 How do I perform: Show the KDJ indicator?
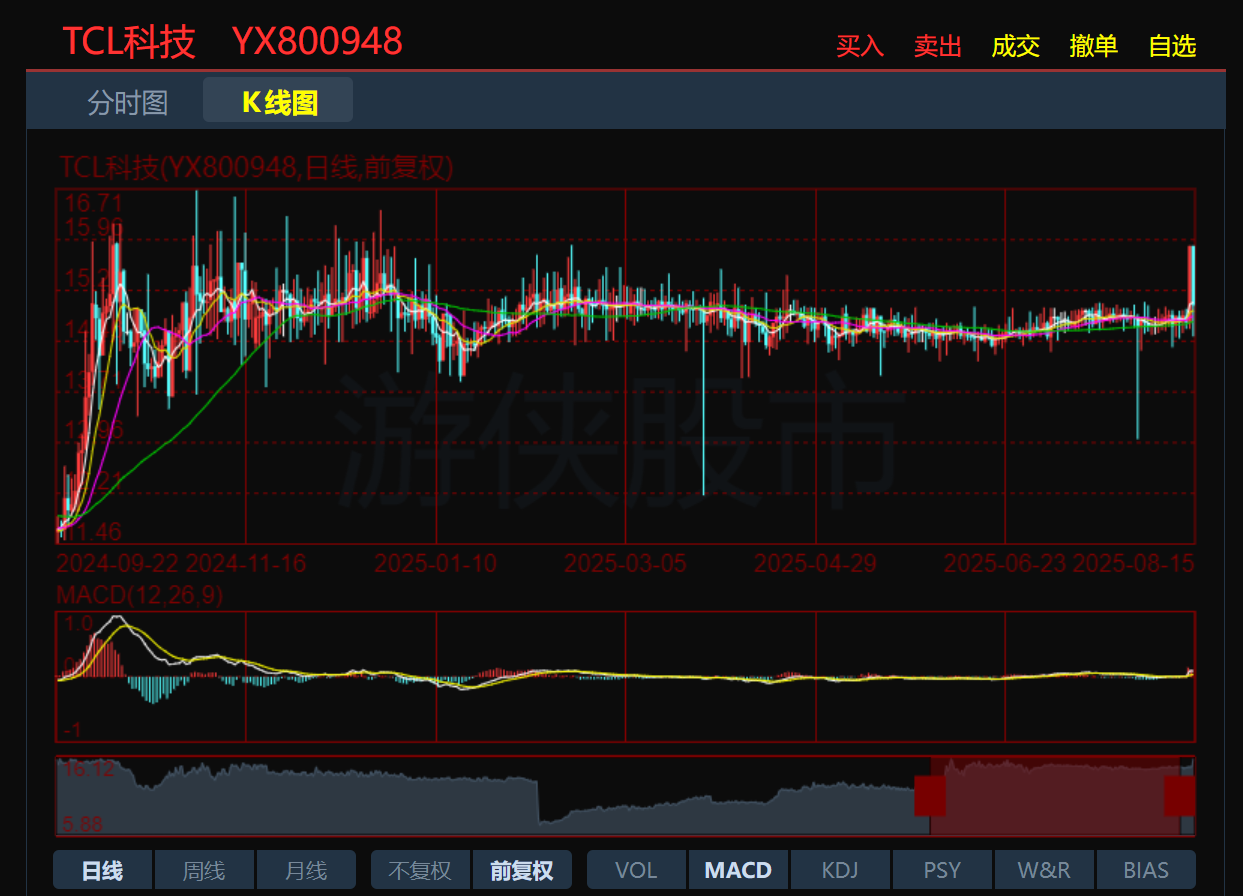840,870
